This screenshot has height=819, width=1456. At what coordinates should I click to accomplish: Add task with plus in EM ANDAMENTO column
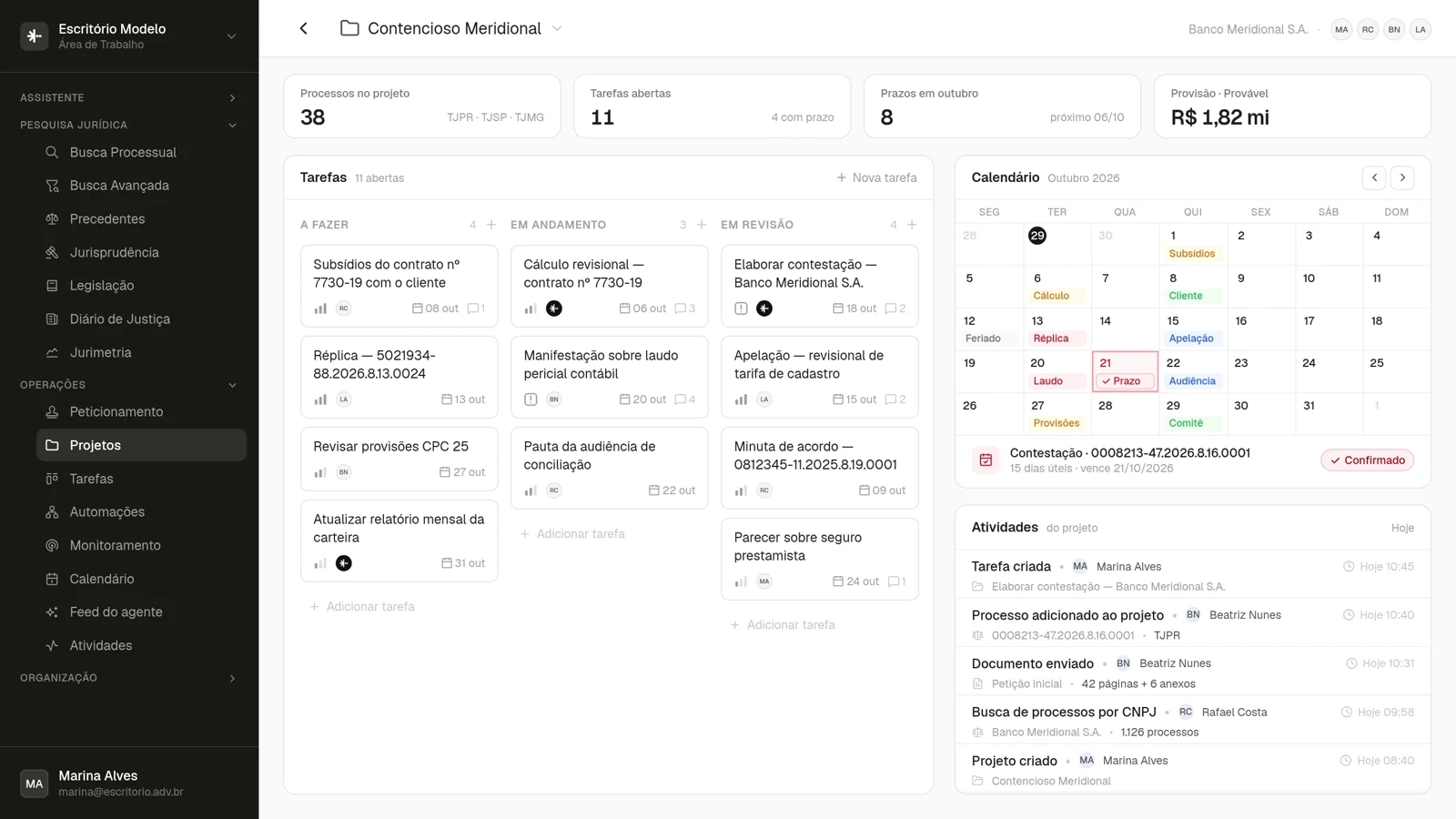[x=702, y=225]
